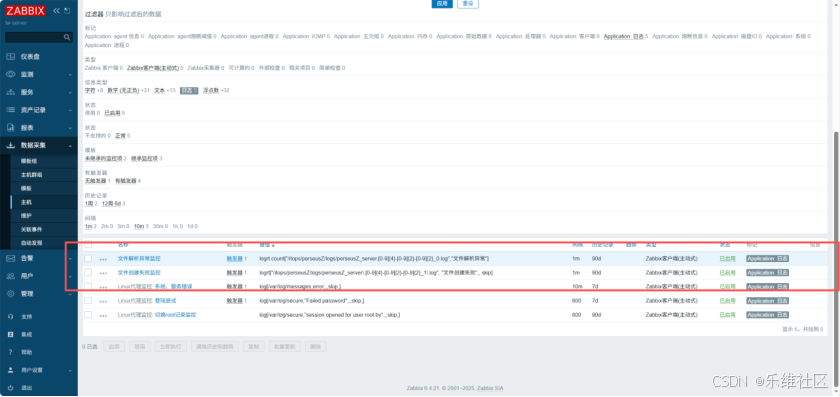Open the three-dot menu for 文件解析异常监控
Screen dimensions: 840x397
103,259
